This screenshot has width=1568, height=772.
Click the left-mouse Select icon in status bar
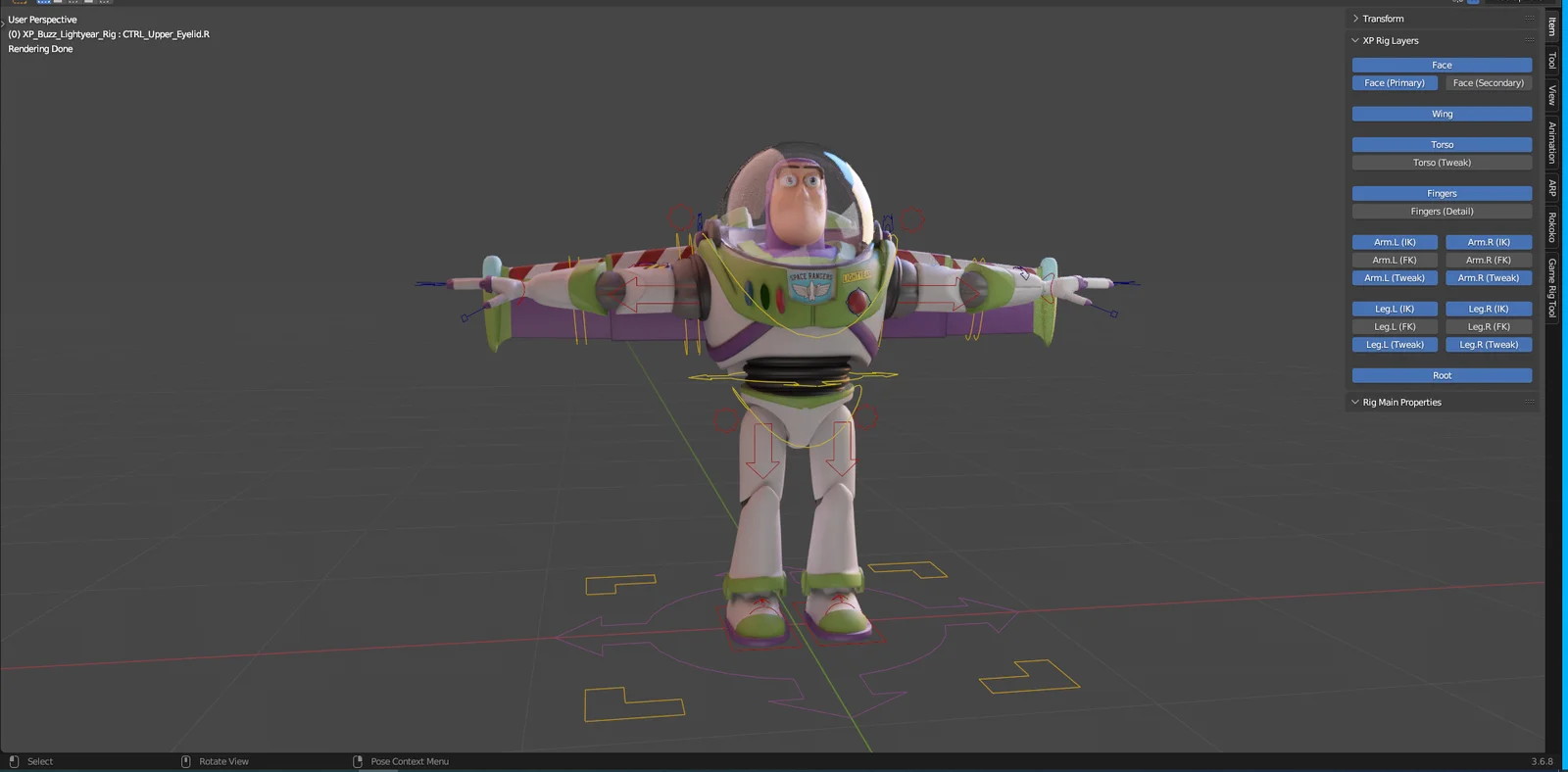14,761
